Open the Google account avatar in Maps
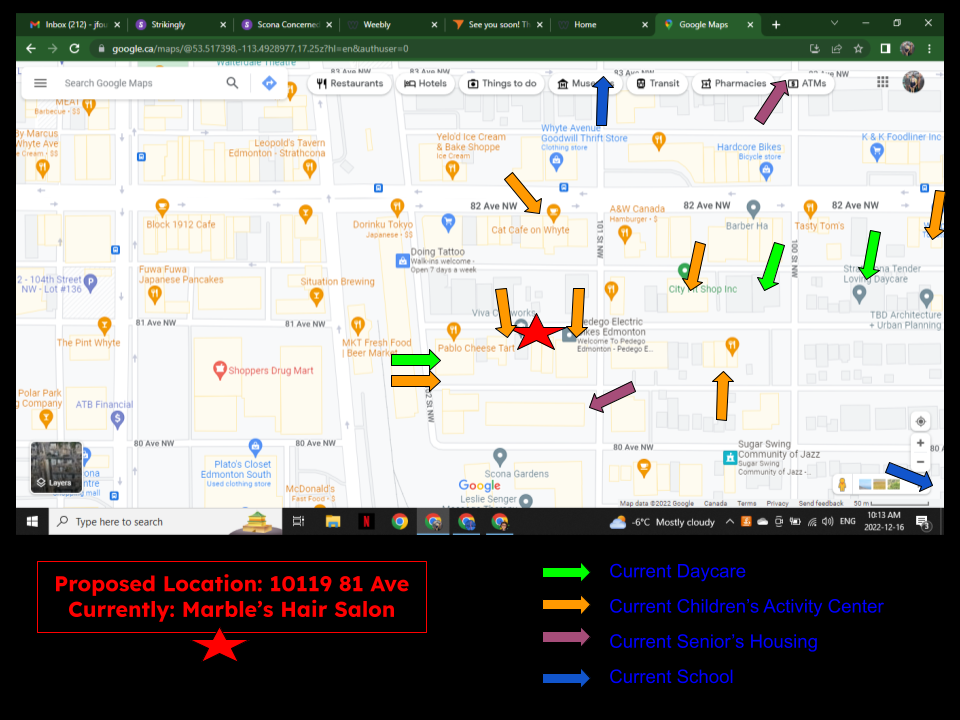Screen dimensions: 960x720 click(913, 82)
